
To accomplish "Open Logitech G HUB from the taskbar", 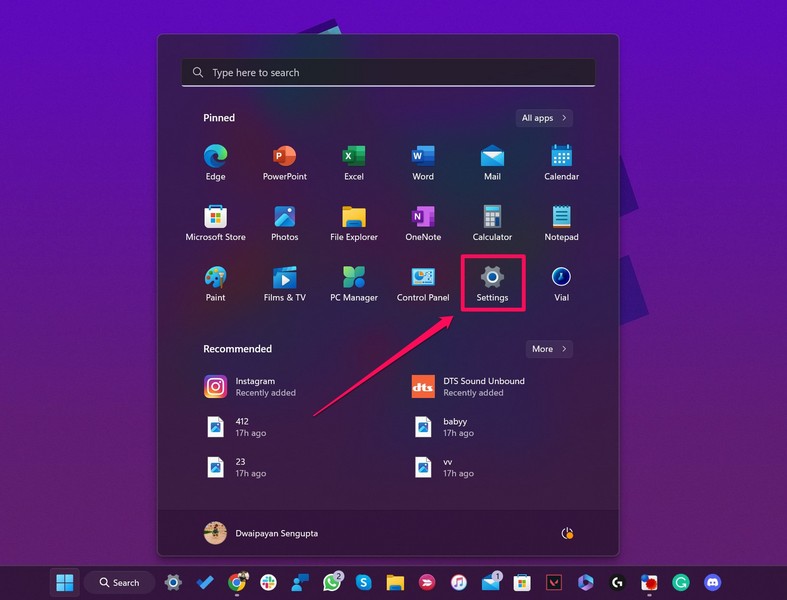I will click(x=617, y=582).
